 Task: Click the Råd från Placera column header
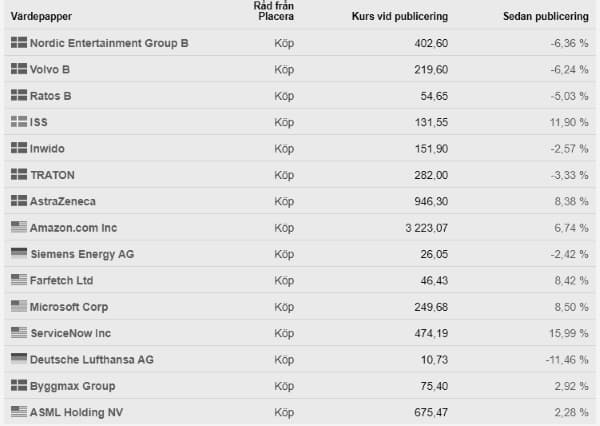coord(274,11)
